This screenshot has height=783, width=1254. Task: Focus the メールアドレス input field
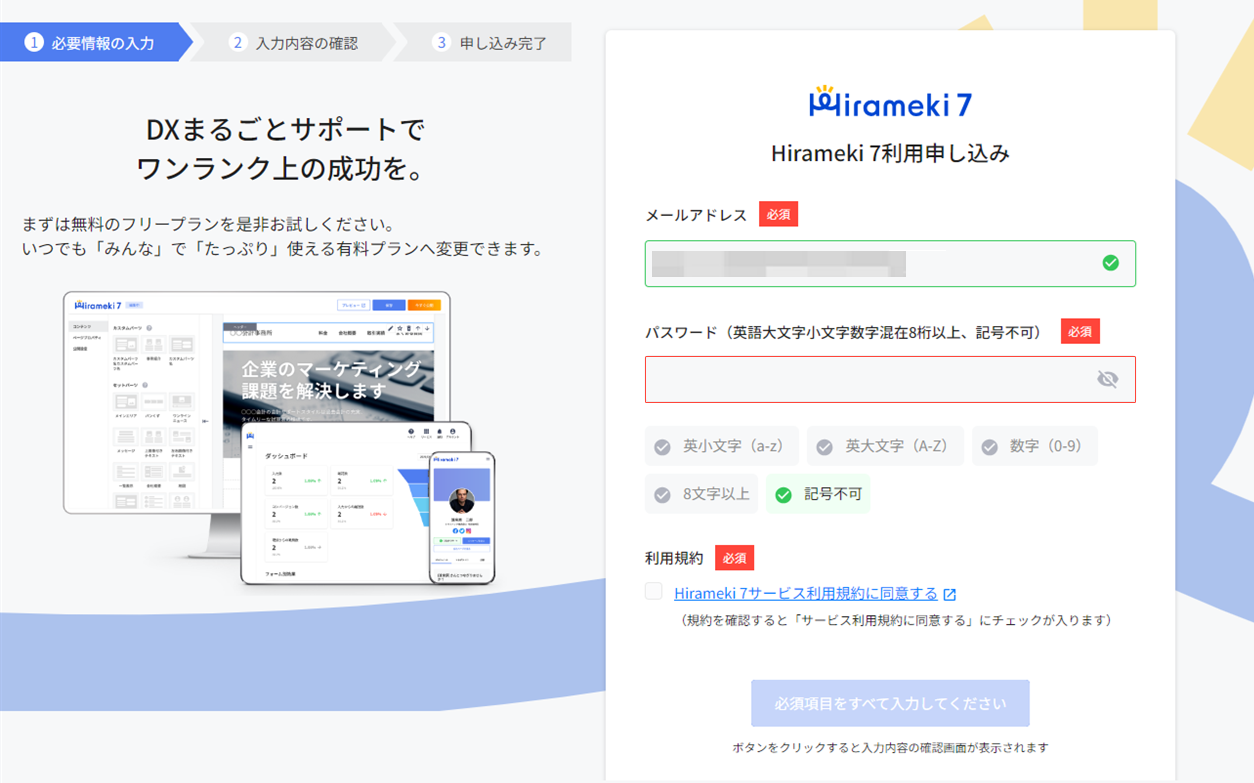pos(890,263)
